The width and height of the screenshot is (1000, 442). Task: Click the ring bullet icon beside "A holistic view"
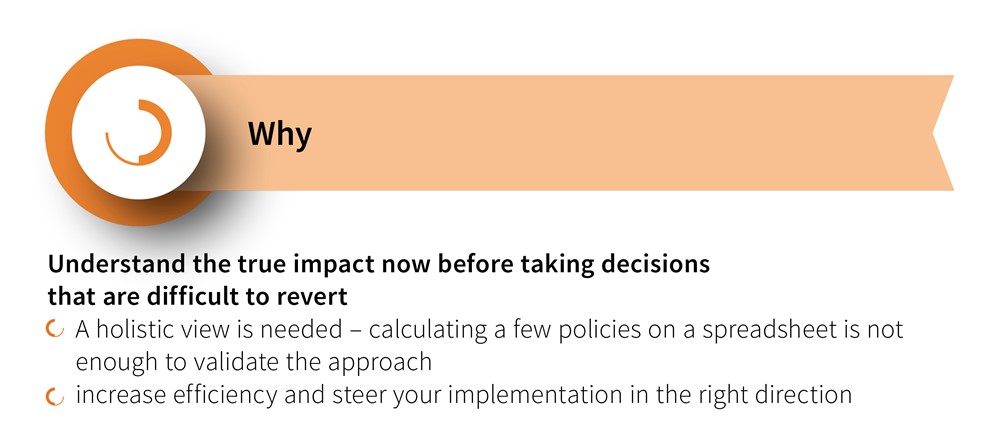[55, 330]
